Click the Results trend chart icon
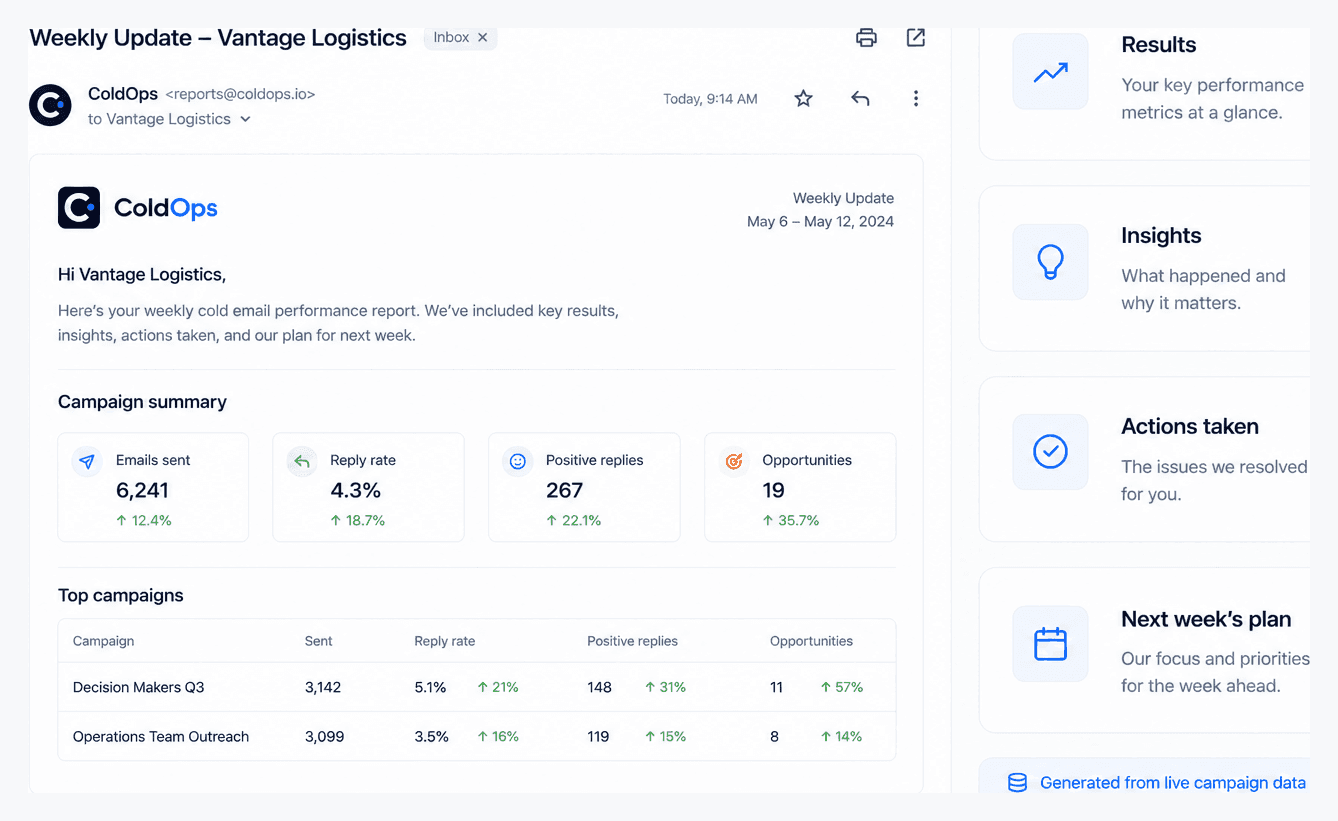This screenshot has height=821, width=1338. [x=1050, y=72]
